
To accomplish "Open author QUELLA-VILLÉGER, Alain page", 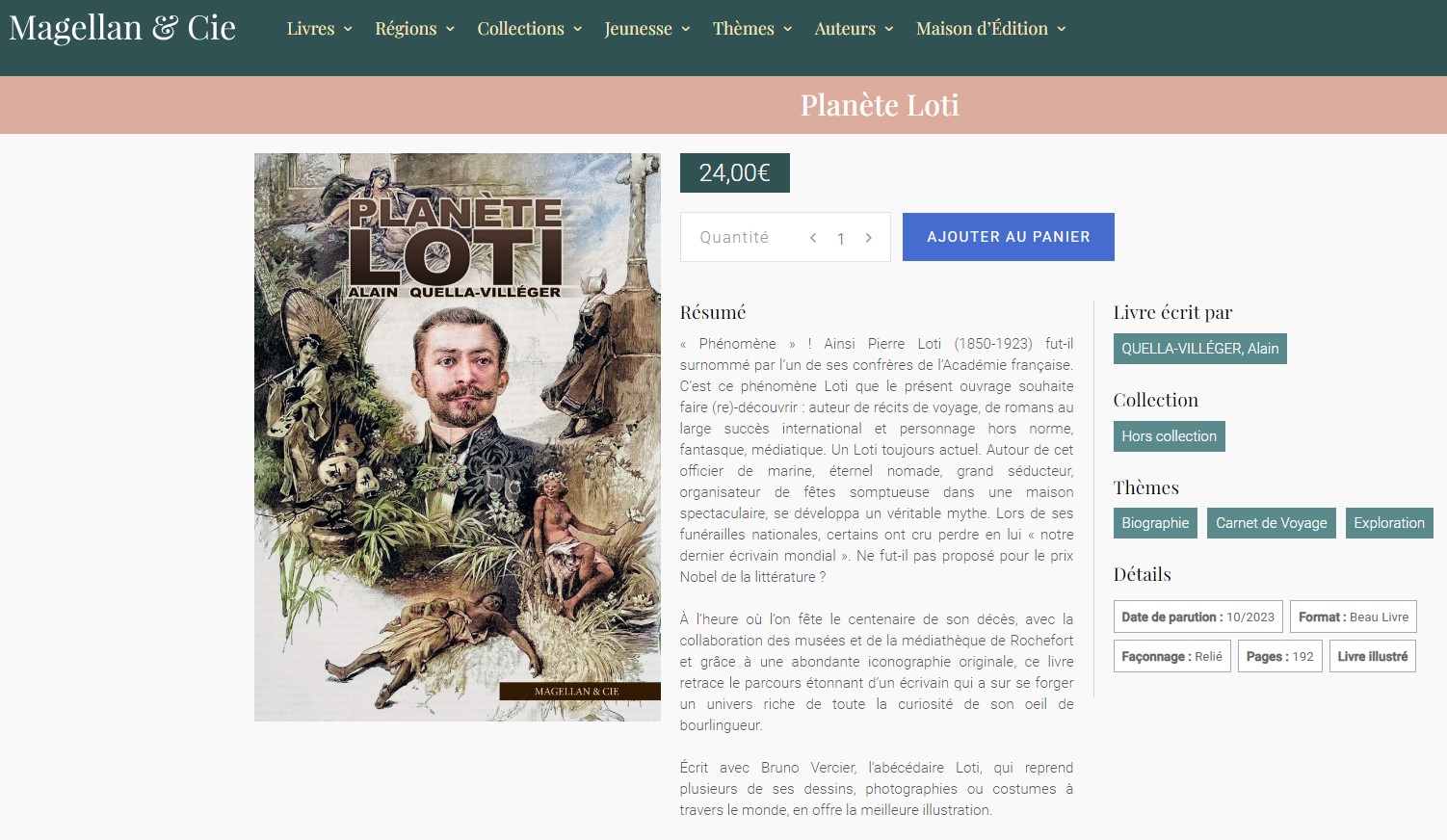I will pos(1199,349).
